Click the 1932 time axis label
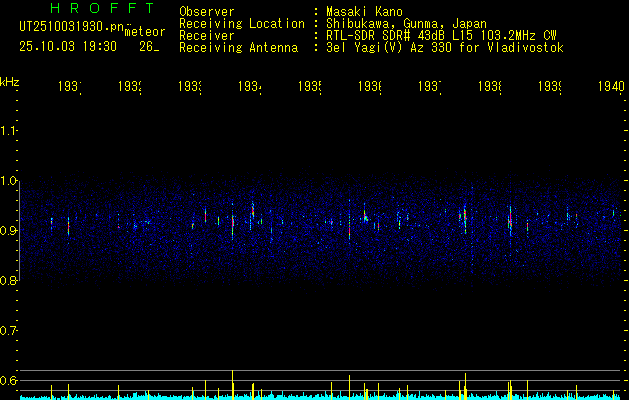Viewport: 629px width, 400px height. (x=130, y=87)
